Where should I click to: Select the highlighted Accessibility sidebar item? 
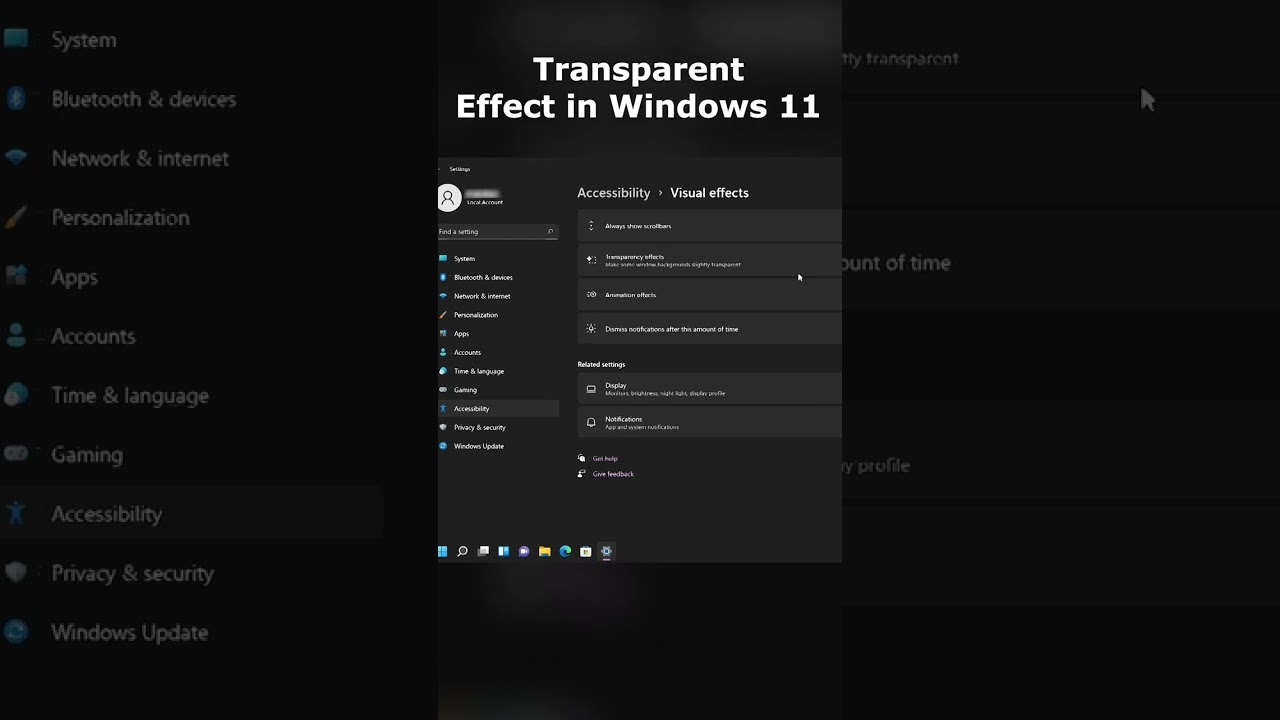[x=498, y=408]
